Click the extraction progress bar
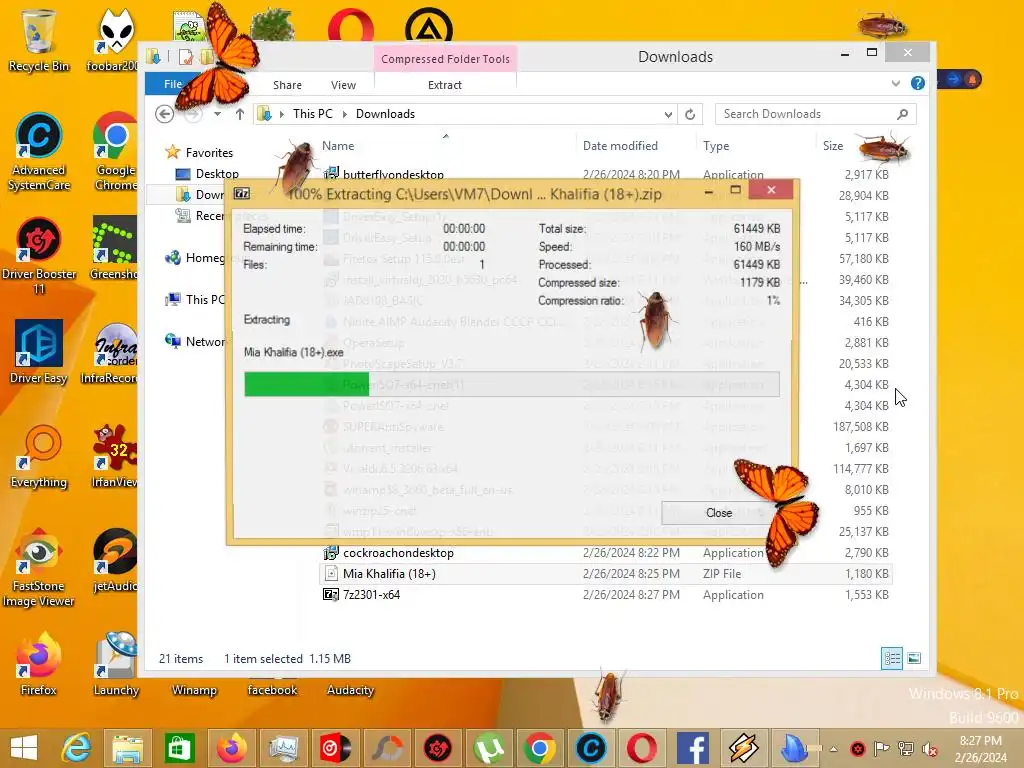 click(511, 384)
